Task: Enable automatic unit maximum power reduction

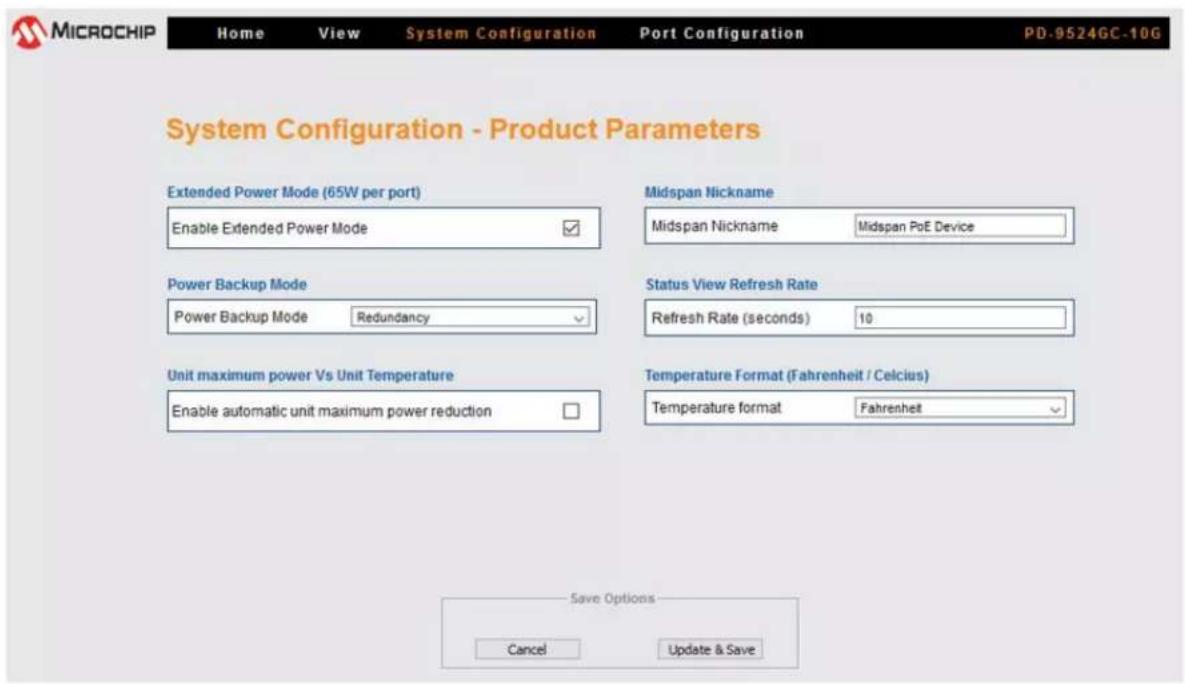Action: click(x=571, y=410)
